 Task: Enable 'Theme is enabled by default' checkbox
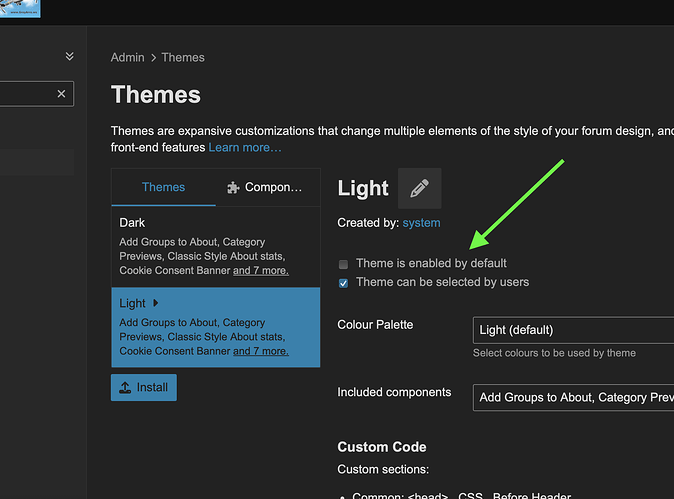pos(343,264)
